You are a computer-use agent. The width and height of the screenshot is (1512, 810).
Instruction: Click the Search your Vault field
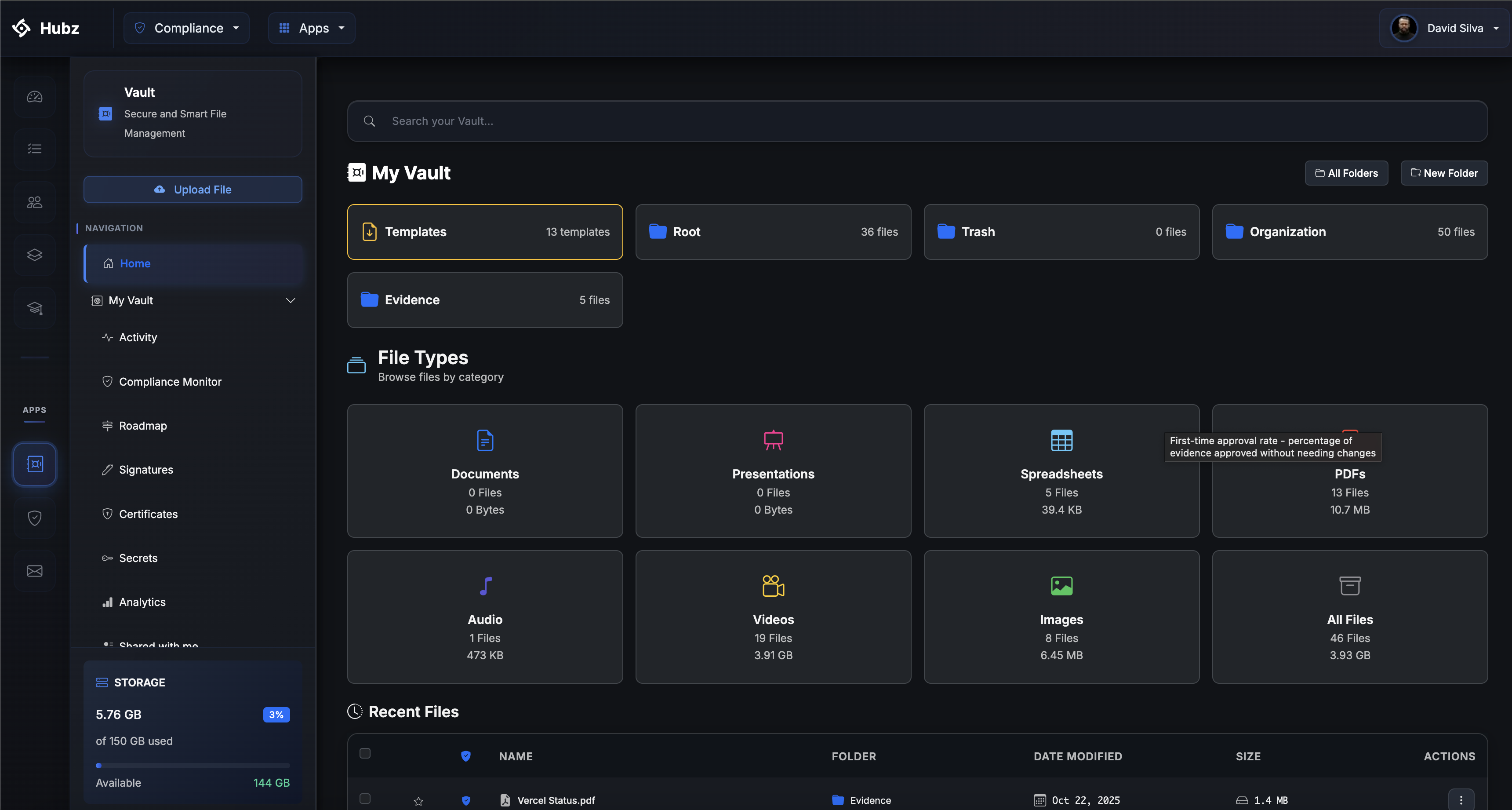click(x=917, y=121)
